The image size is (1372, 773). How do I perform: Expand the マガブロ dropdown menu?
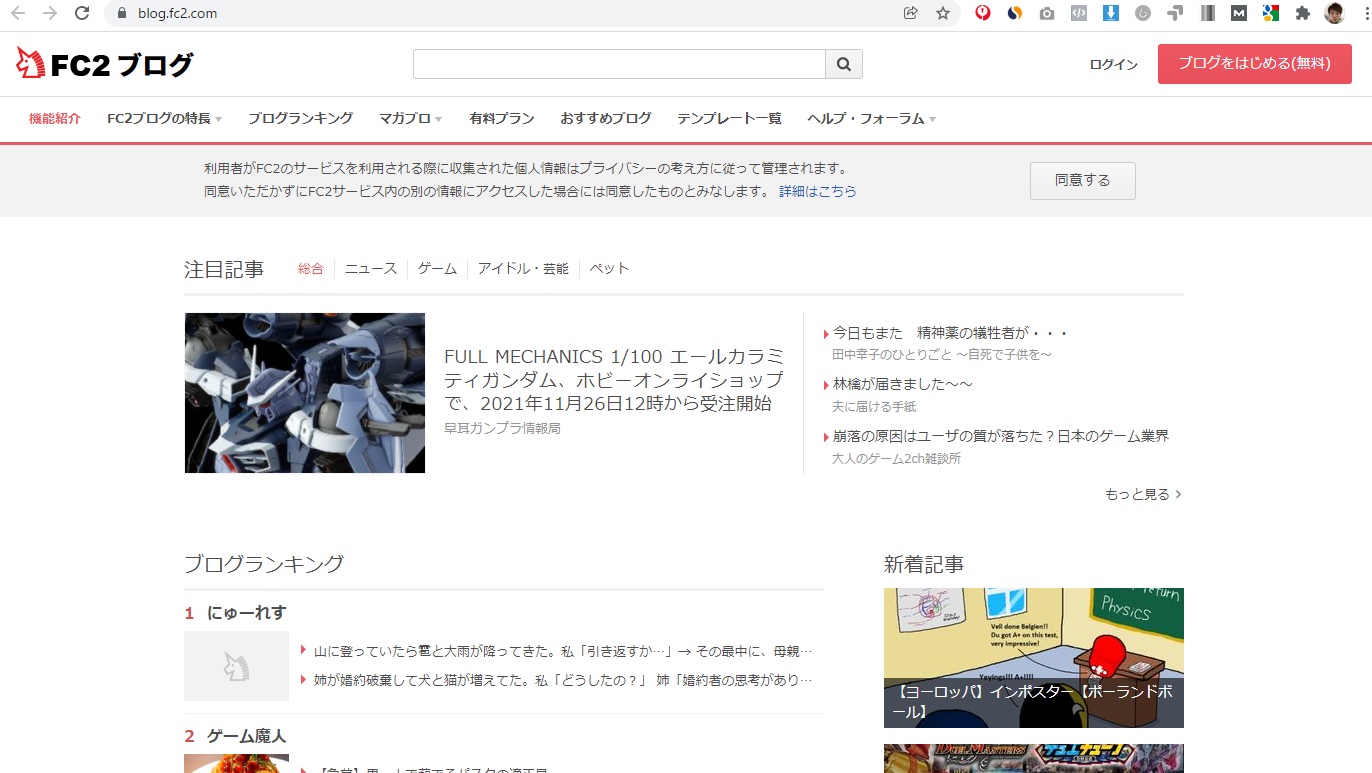410,118
